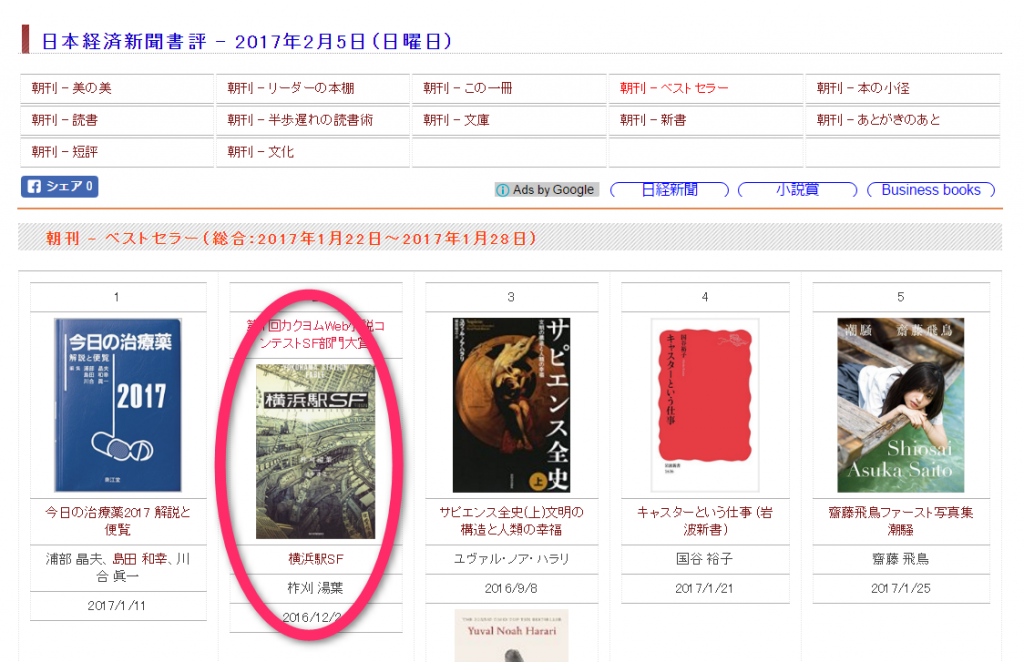Switch to the 朝刊 - 文庫 tab
Viewport: 1024px width, 662px height.
[x=456, y=120]
